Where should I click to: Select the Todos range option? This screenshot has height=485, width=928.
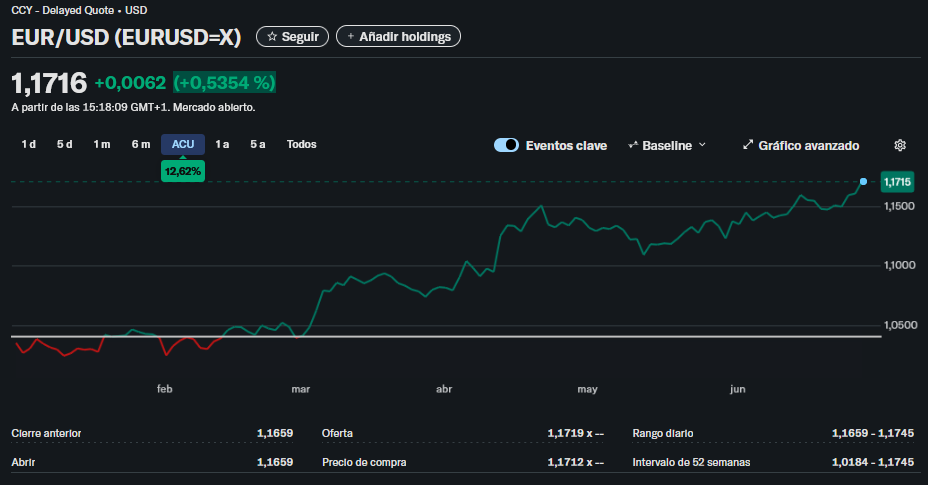pyautogui.click(x=301, y=144)
